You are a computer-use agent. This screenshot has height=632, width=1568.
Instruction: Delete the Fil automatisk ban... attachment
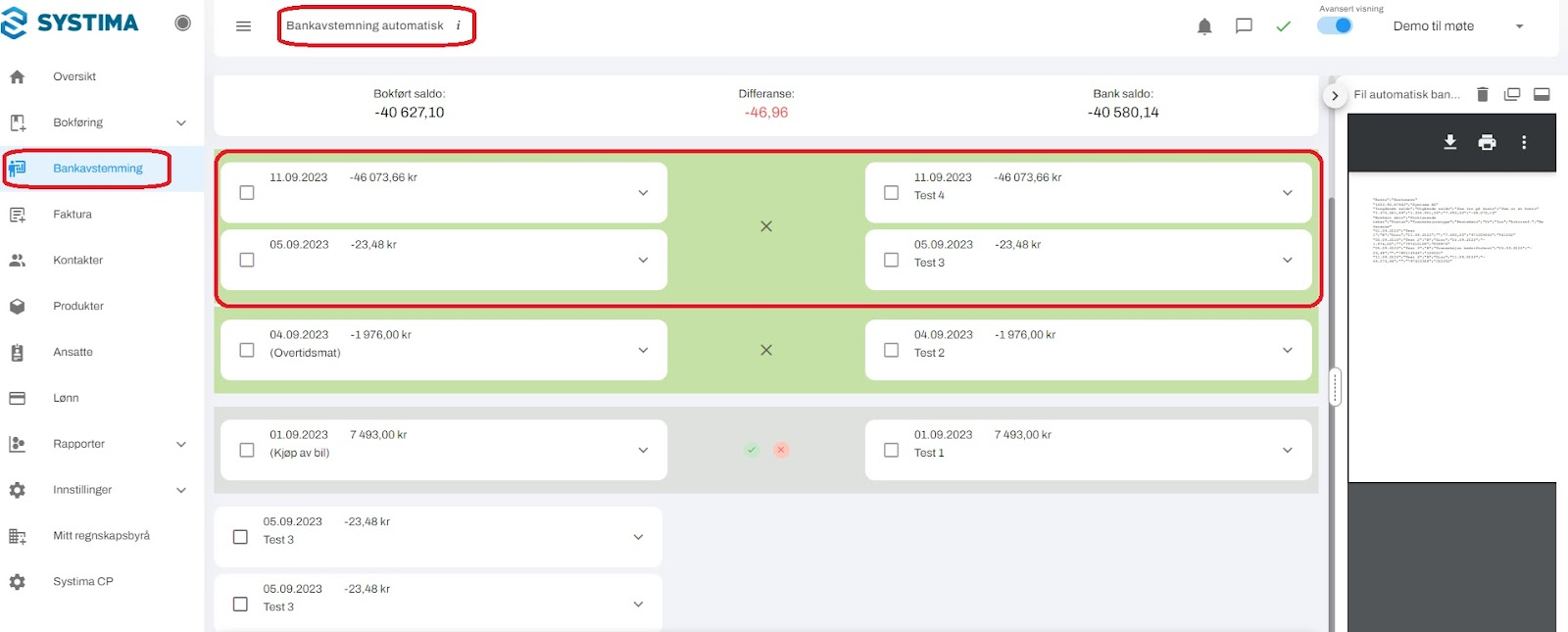1483,94
